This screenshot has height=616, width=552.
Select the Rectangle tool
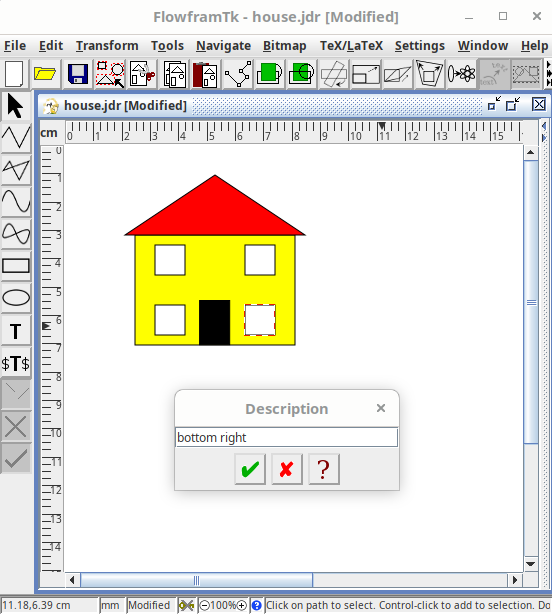click(x=16, y=266)
